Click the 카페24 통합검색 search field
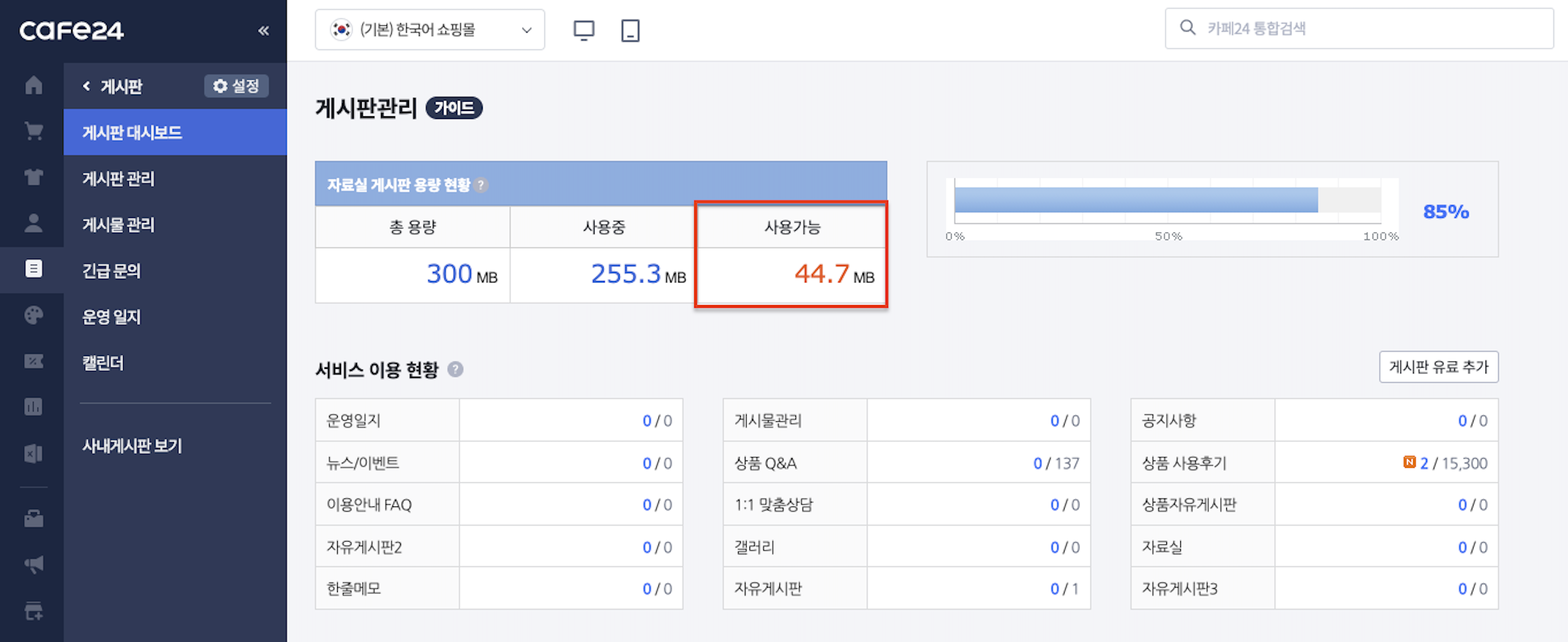Viewport: 1568px width, 642px height. (1359, 29)
